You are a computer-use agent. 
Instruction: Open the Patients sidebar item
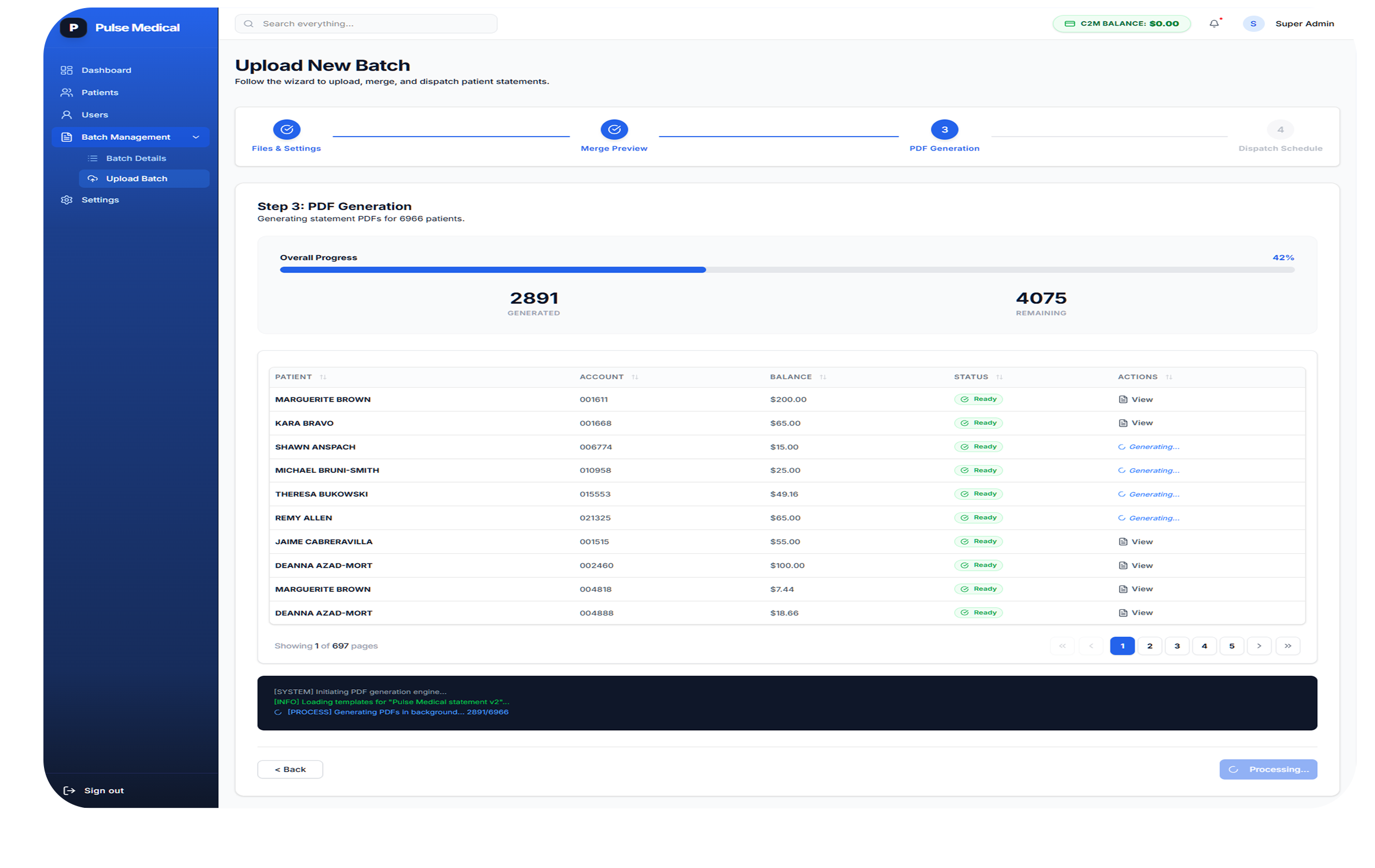(x=100, y=93)
